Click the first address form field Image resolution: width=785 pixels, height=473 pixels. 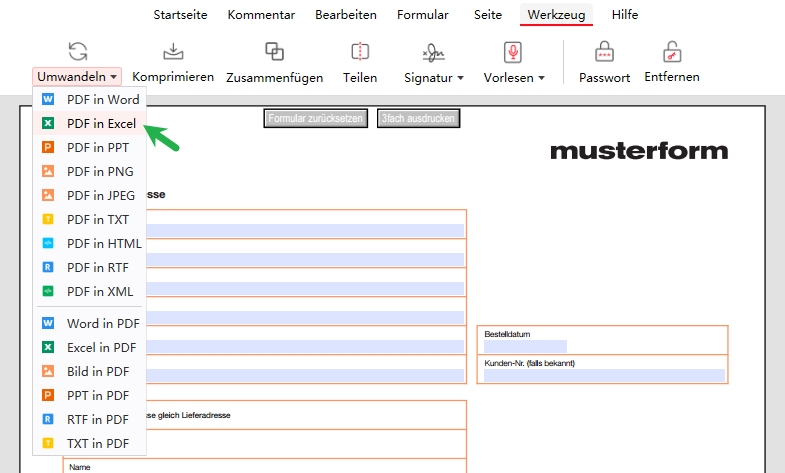tap(305, 230)
